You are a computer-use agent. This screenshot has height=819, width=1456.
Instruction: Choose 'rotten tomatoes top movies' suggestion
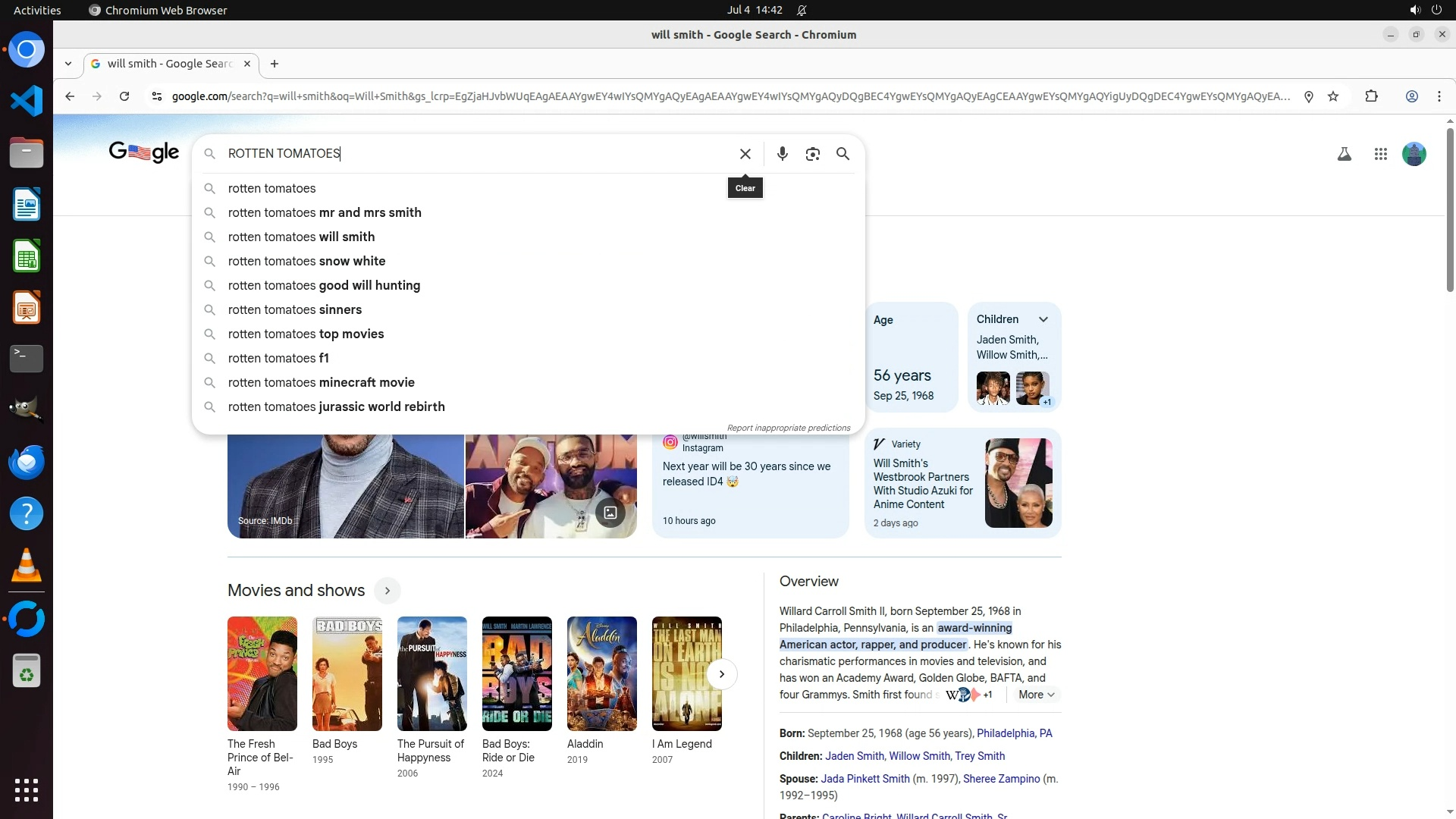pyautogui.click(x=306, y=334)
